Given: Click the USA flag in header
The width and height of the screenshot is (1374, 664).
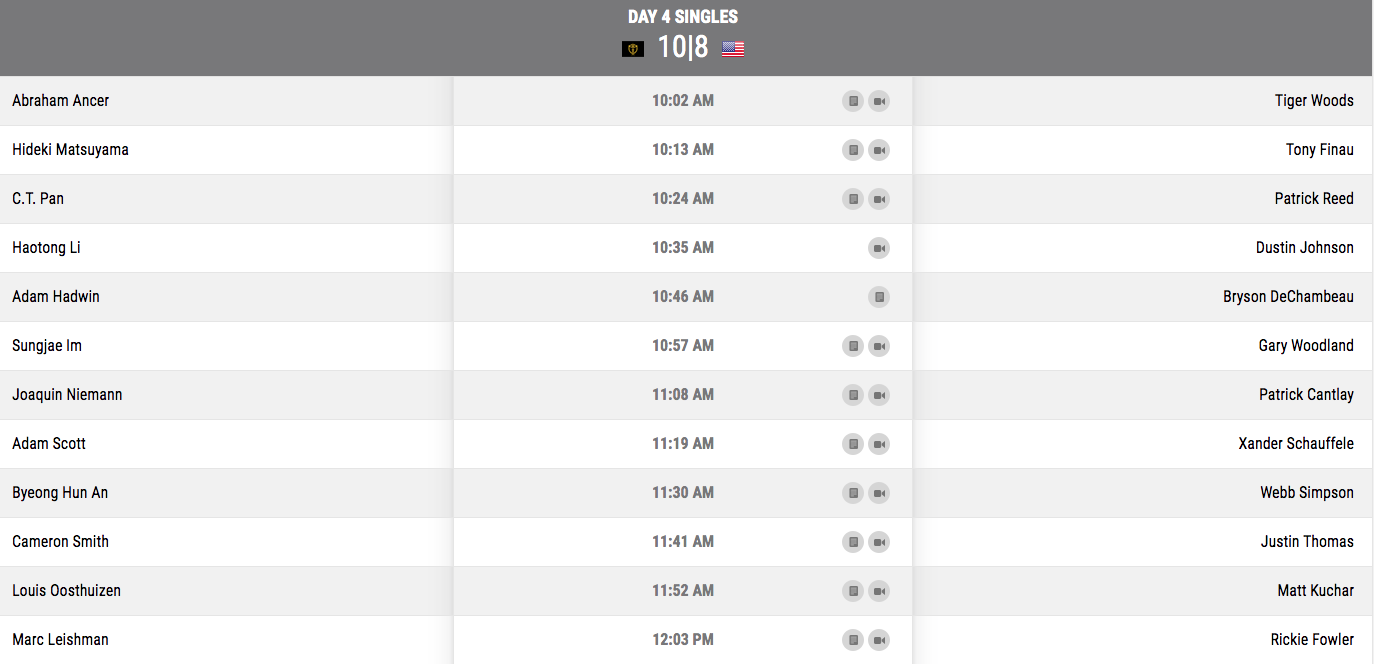Looking at the screenshot, I should tap(733, 48).
